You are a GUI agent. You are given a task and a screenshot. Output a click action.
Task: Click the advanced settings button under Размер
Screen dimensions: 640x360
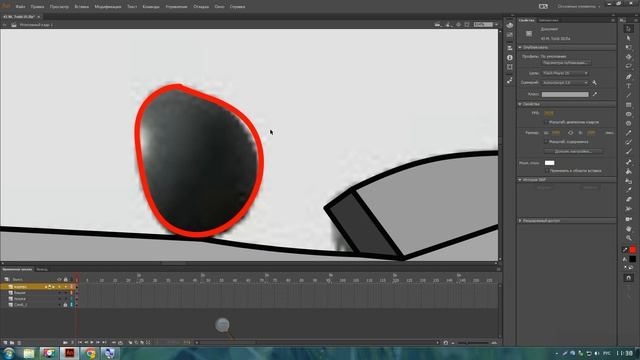coord(573,151)
